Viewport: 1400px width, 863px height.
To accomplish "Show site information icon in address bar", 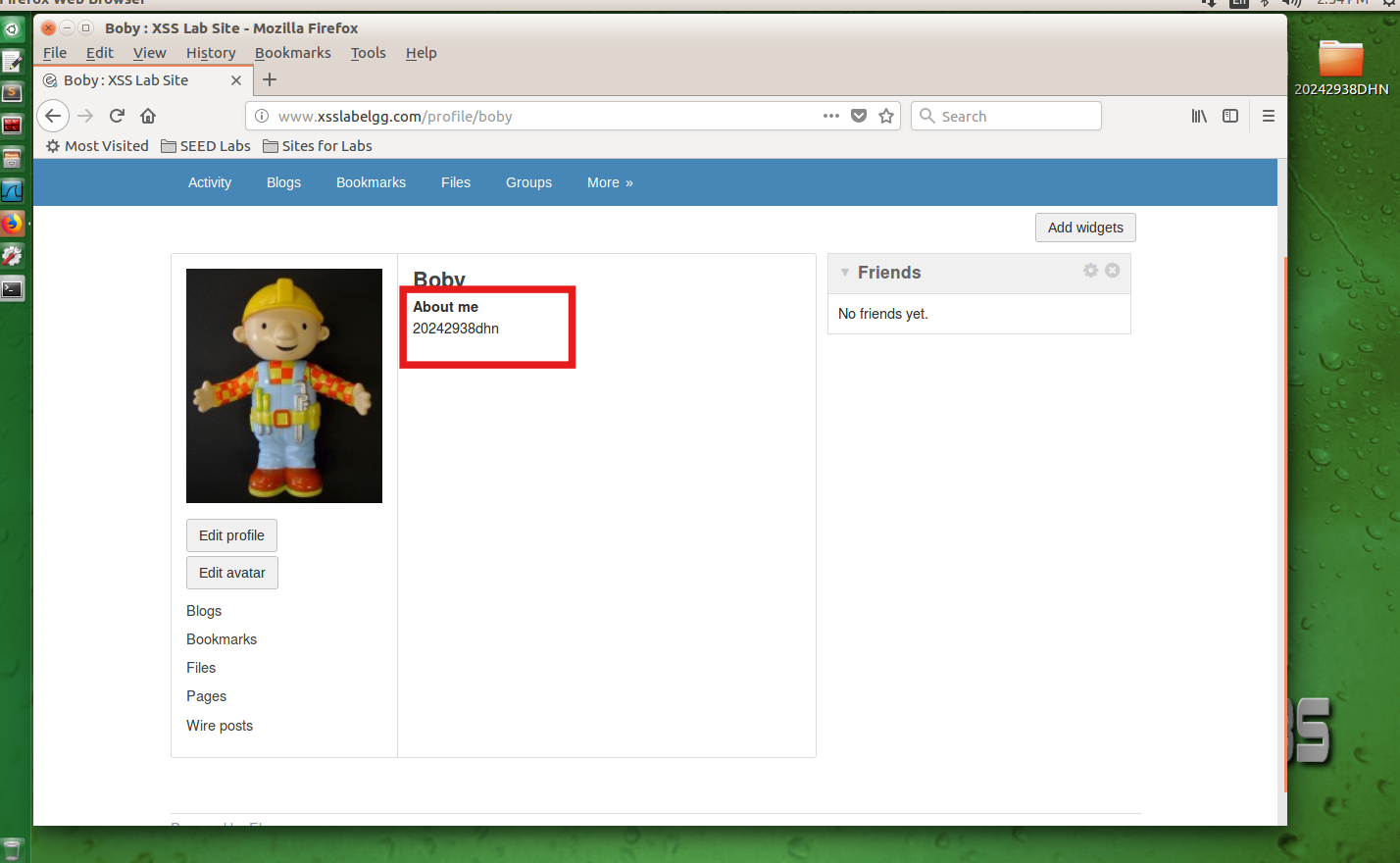I will [262, 116].
